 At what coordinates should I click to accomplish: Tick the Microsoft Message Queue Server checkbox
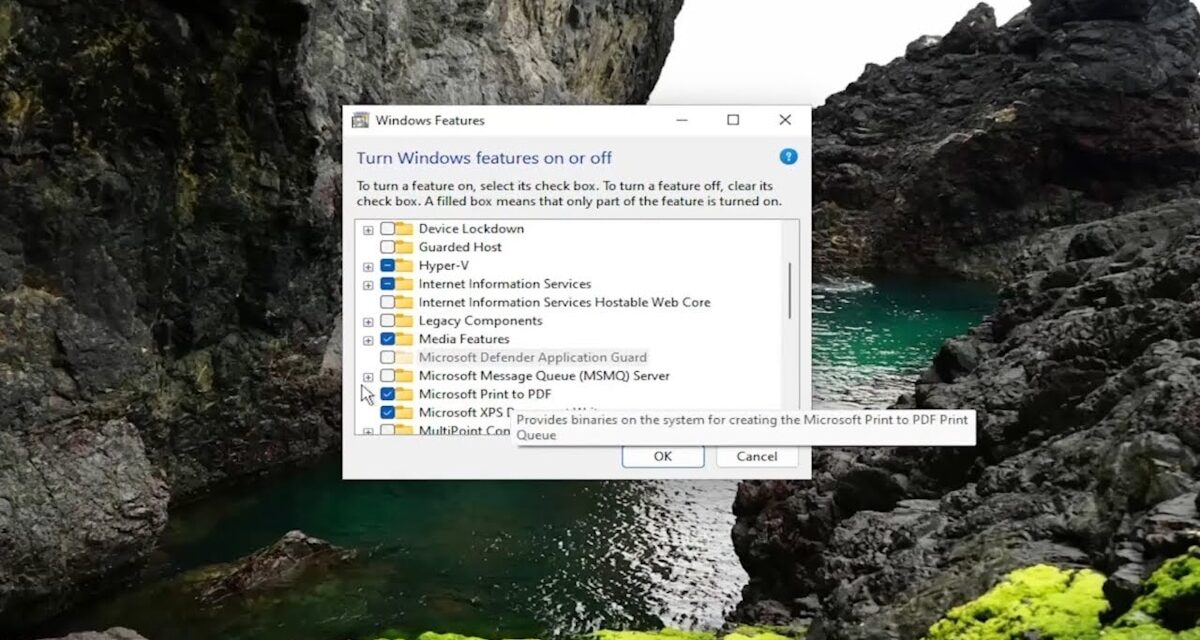tap(387, 376)
